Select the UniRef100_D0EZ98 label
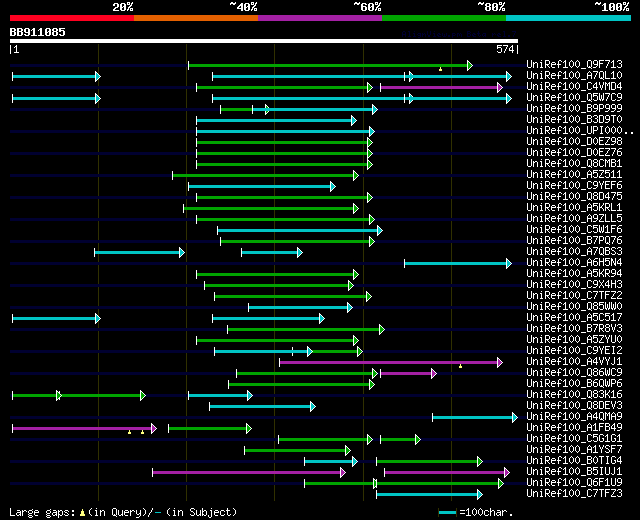The image size is (640, 520). pyautogui.click(x=574, y=141)
